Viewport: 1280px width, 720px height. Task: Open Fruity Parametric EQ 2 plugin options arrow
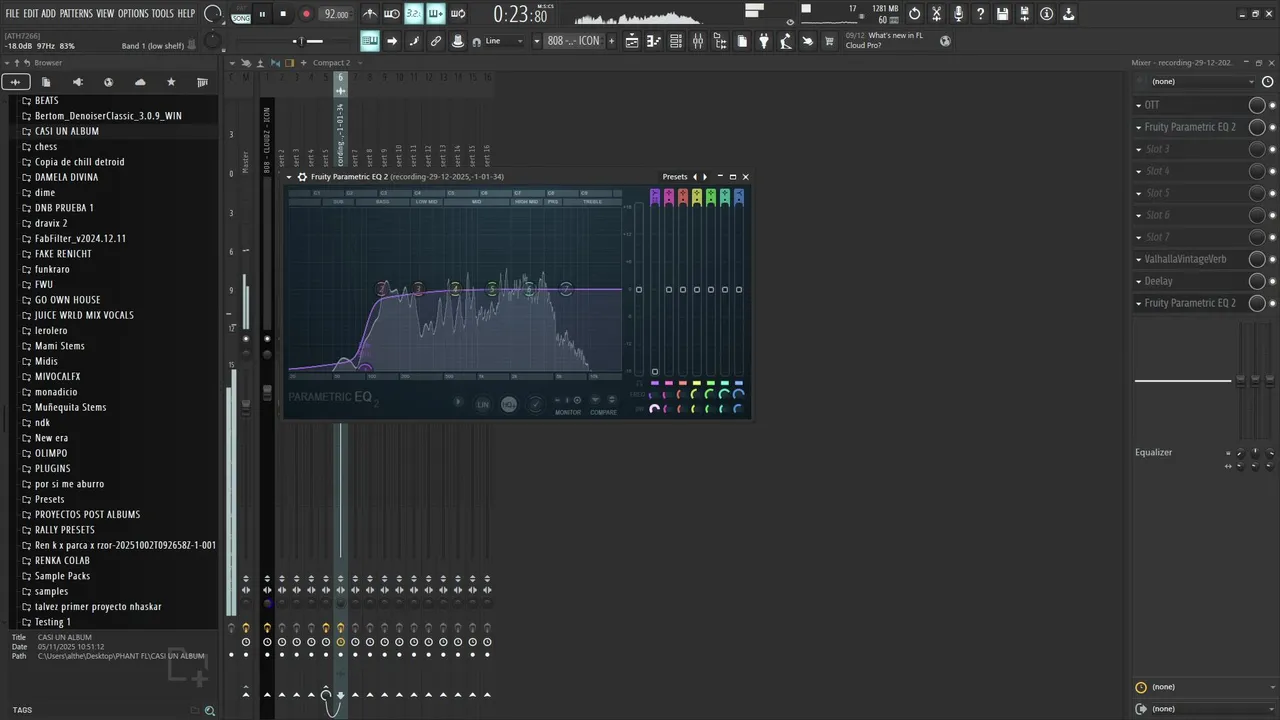tap(291, 177)
